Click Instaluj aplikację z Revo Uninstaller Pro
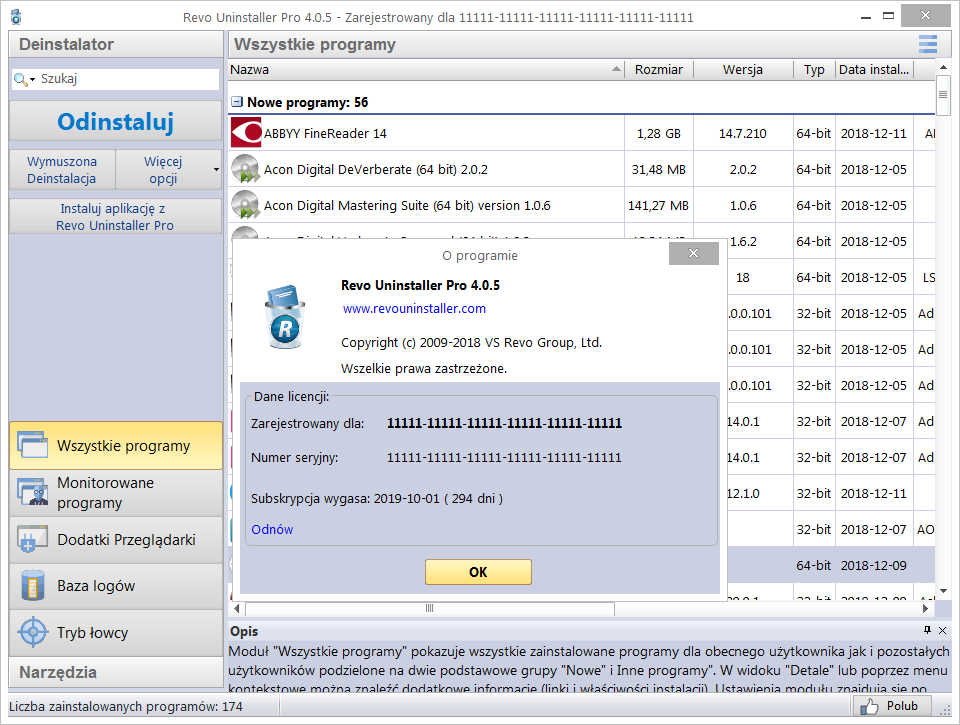This screenshot has width=960, height=725. [x=116, y=217]
